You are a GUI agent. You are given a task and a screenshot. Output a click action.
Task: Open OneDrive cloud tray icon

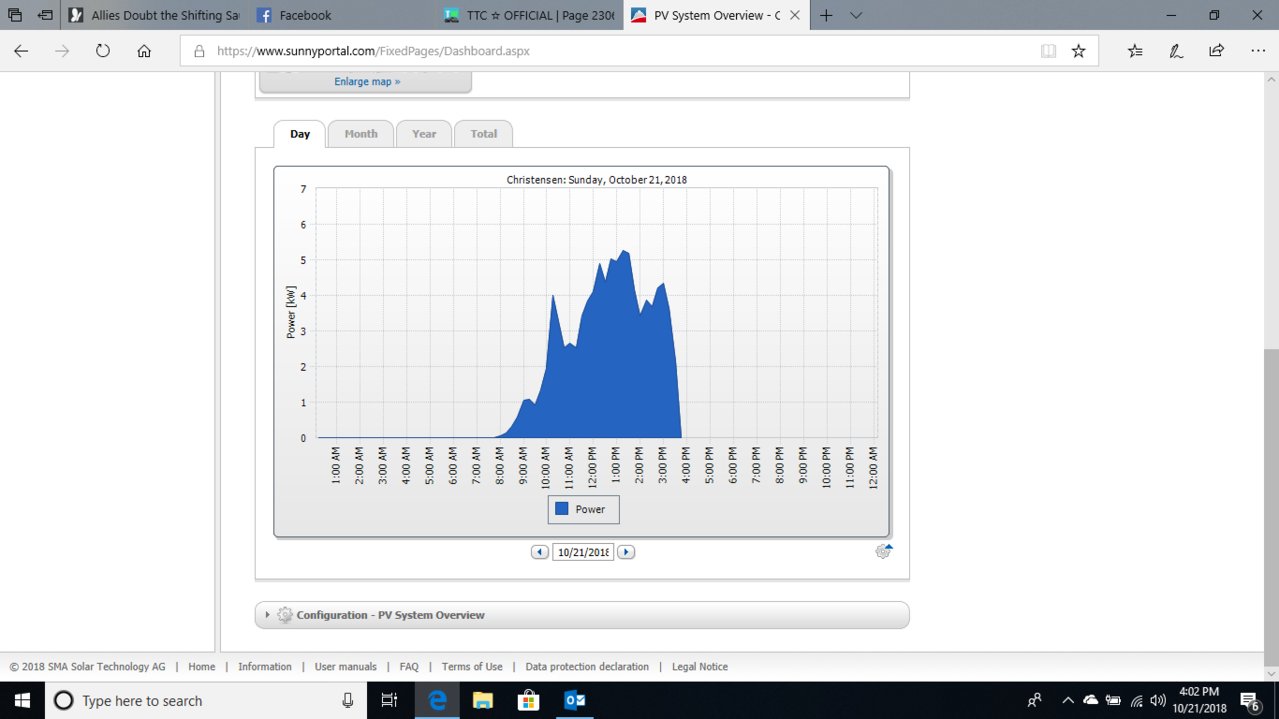1090,701
